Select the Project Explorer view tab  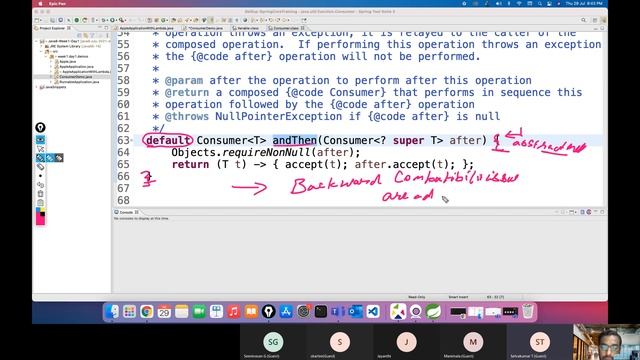click(x=52, y=28)
